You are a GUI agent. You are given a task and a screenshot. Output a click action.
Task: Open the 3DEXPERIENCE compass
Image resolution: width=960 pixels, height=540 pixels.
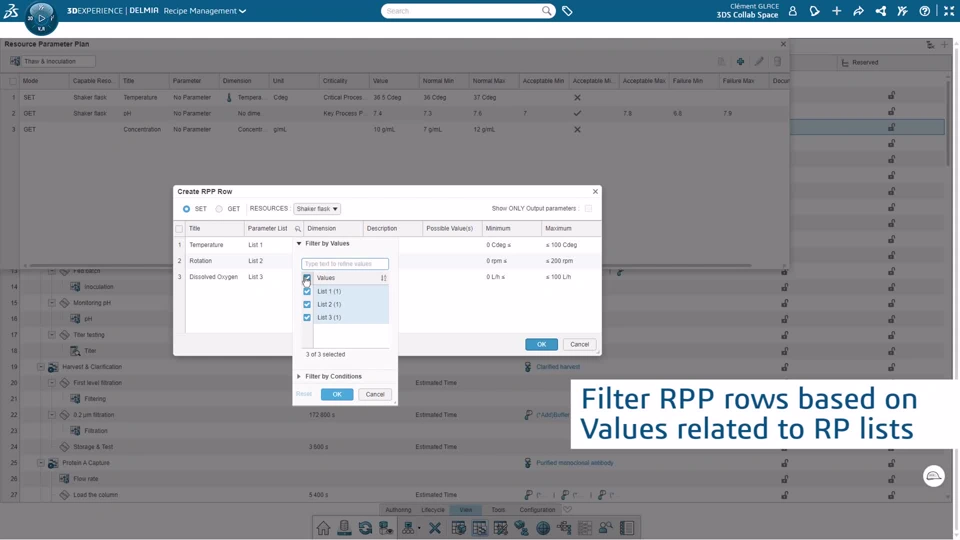[x=41, y=18]
